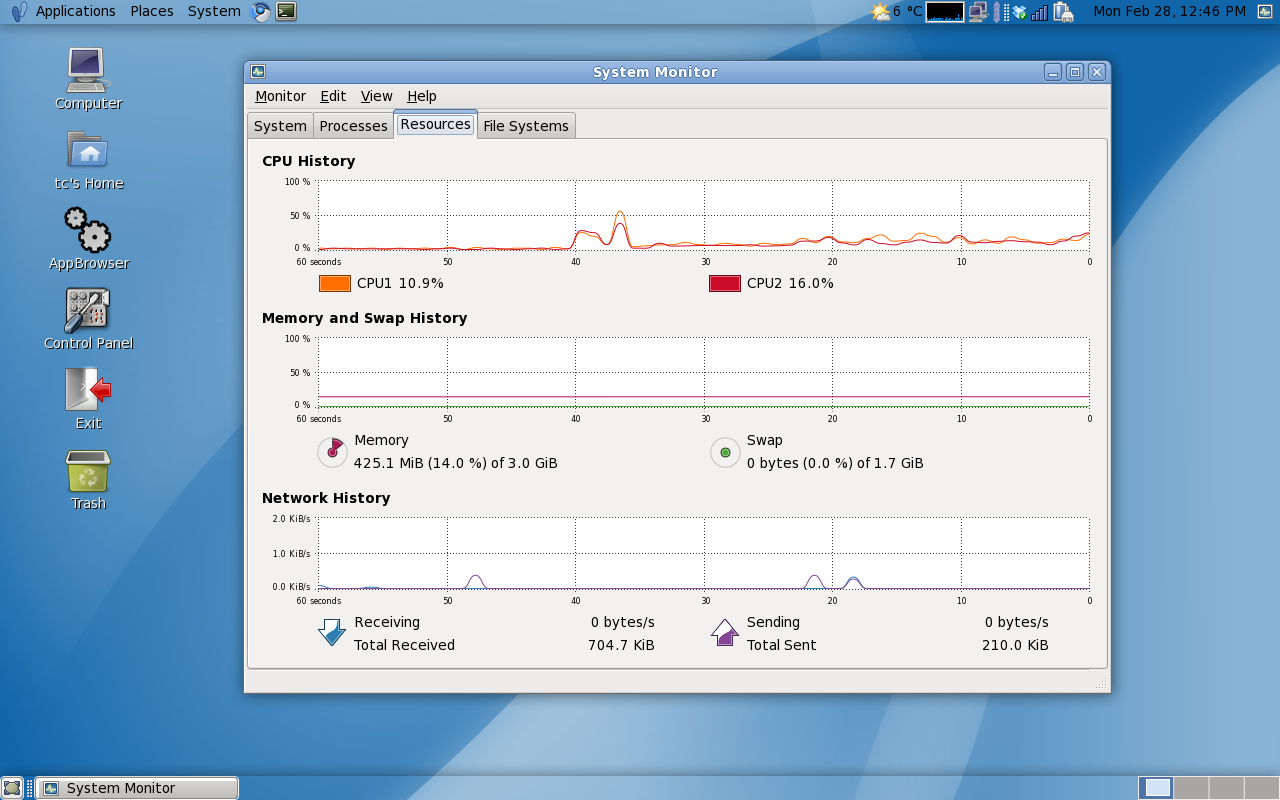Click the System Monitor taskbar button
Image resolution: width=1280 pixels, height=800 pixels.
tap(137, 788)
